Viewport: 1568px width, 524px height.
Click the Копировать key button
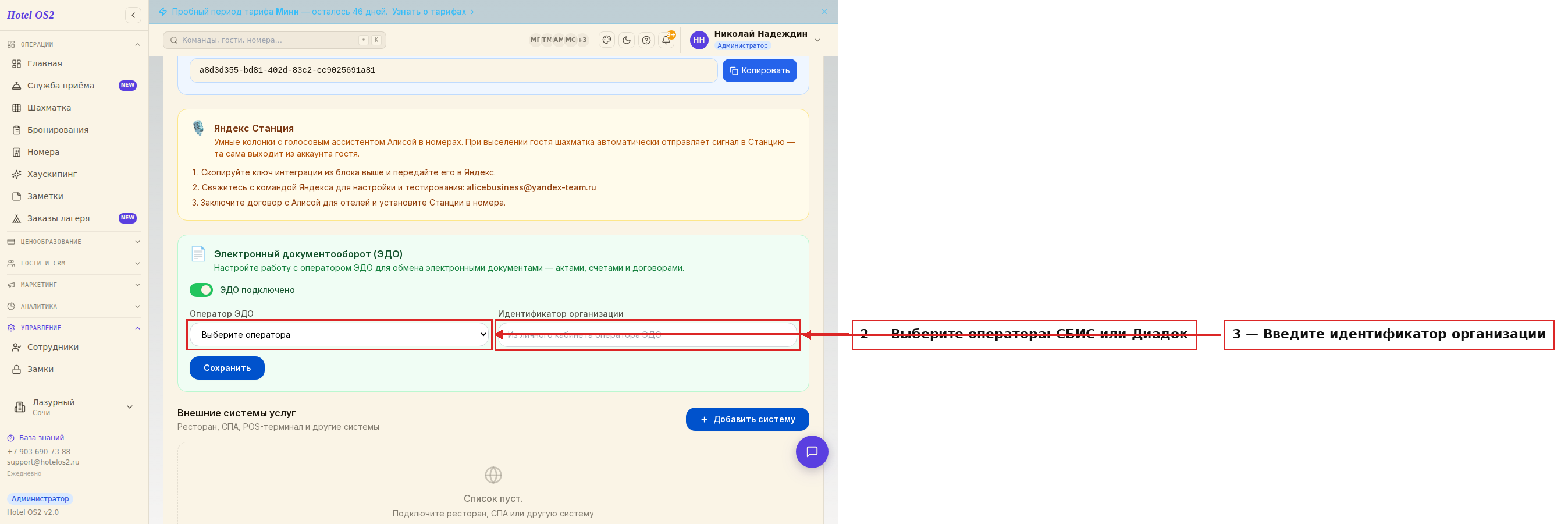point(760,70)
